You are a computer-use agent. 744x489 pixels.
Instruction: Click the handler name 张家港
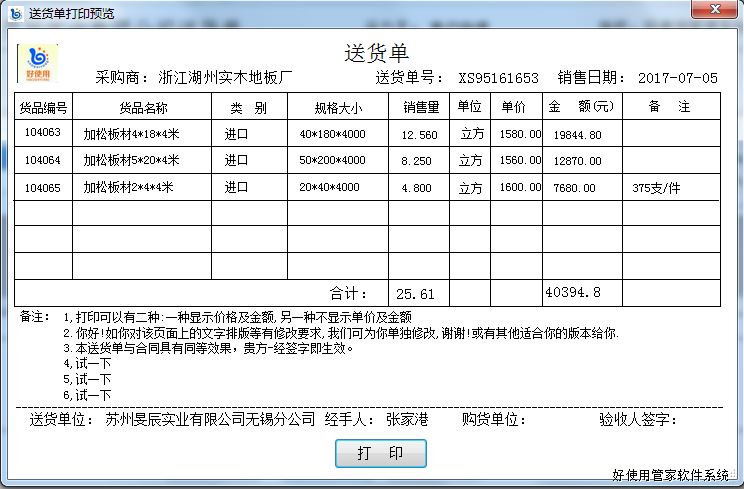tap(406, 420)
